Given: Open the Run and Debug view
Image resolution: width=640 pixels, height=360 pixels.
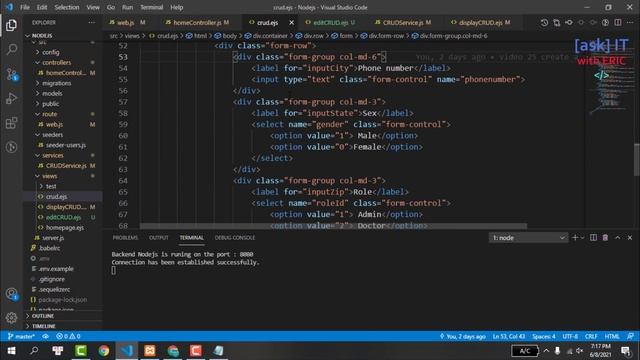Looking at the screenshot, I should pos(11,98).
